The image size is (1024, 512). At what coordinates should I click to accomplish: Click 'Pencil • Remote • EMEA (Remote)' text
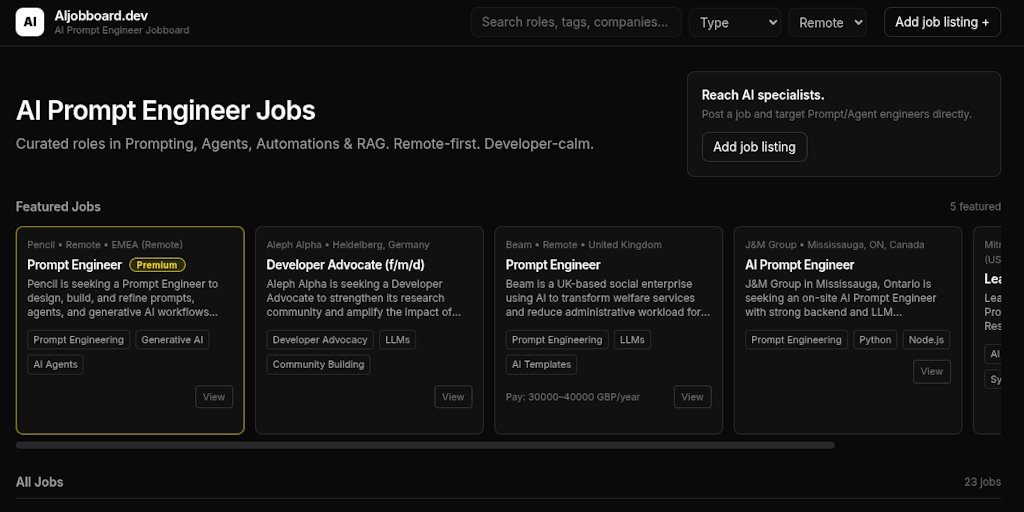pyautogui.click(x=105, y=245)
